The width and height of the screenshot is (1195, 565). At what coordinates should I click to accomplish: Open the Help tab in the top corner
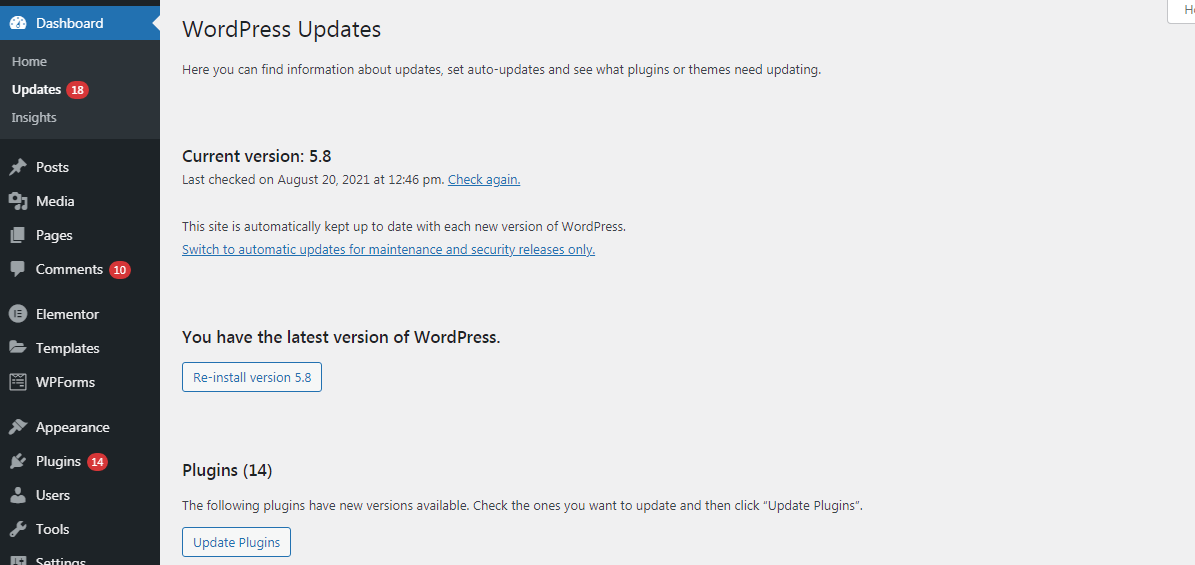click(1183, 10)
